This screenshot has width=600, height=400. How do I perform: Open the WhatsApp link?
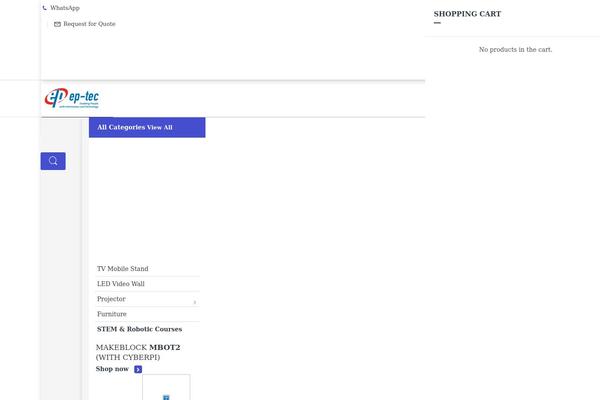pyautogui.click(x=65, y=8)
